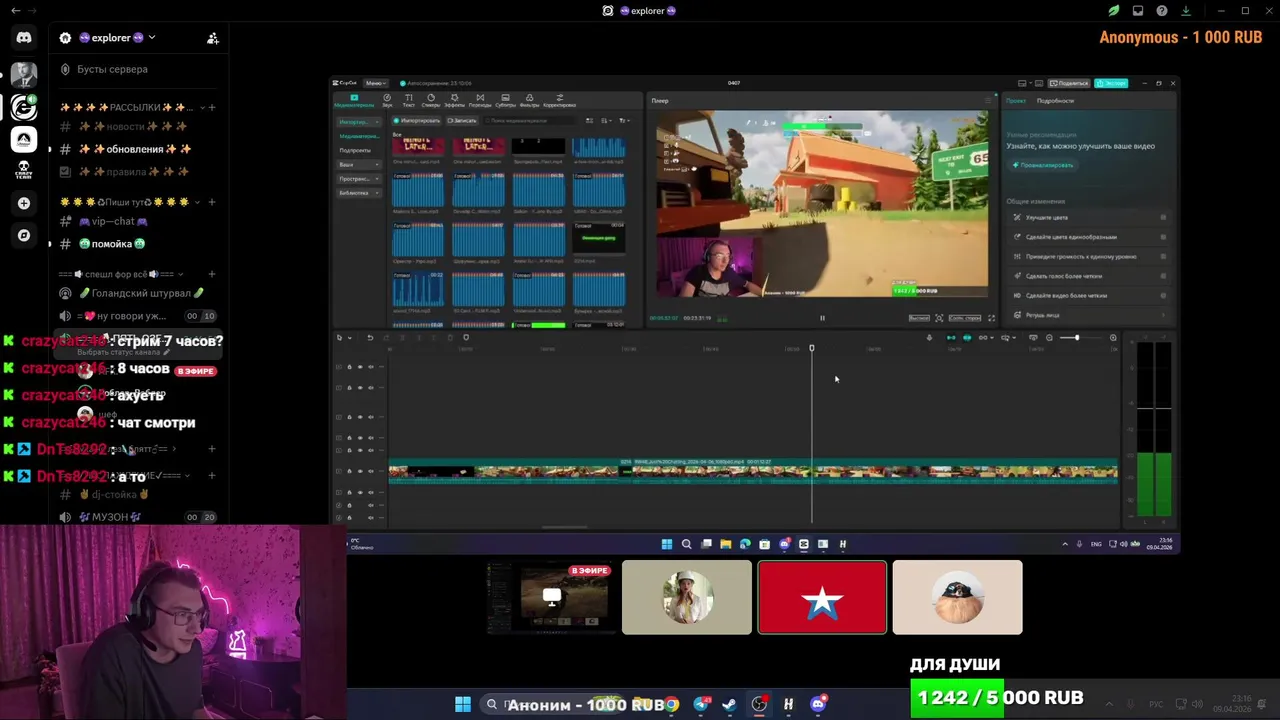Click Steam icon on bottom taskbar
Image resolution: width=1280 pixels, height=720 pixels.
730,704
